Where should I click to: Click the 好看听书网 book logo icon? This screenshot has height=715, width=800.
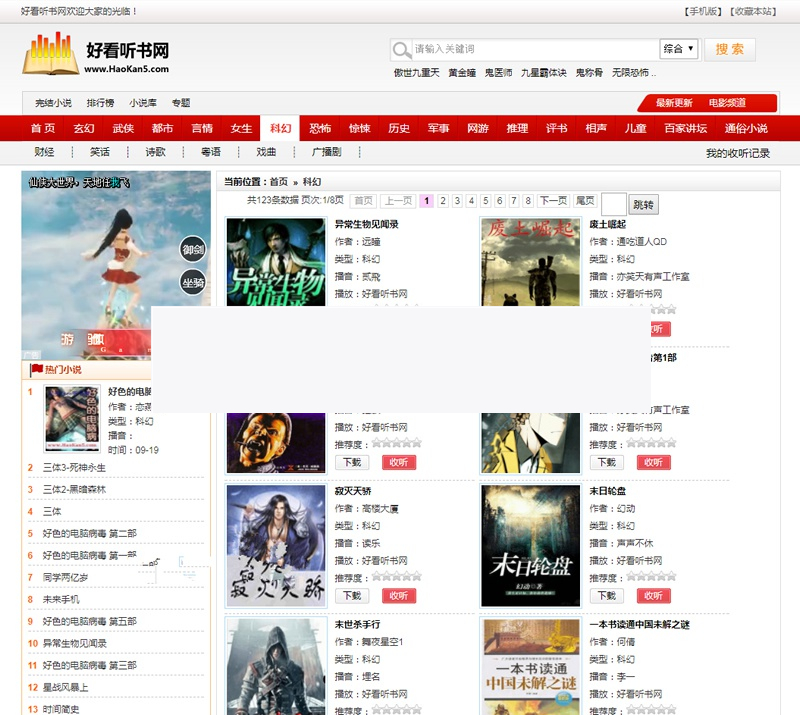pyautogui.click(x=46, y=54)
